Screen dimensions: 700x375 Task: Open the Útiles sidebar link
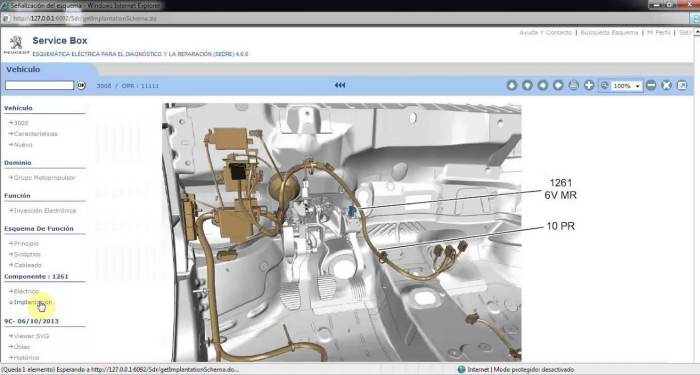pos(21,347)
